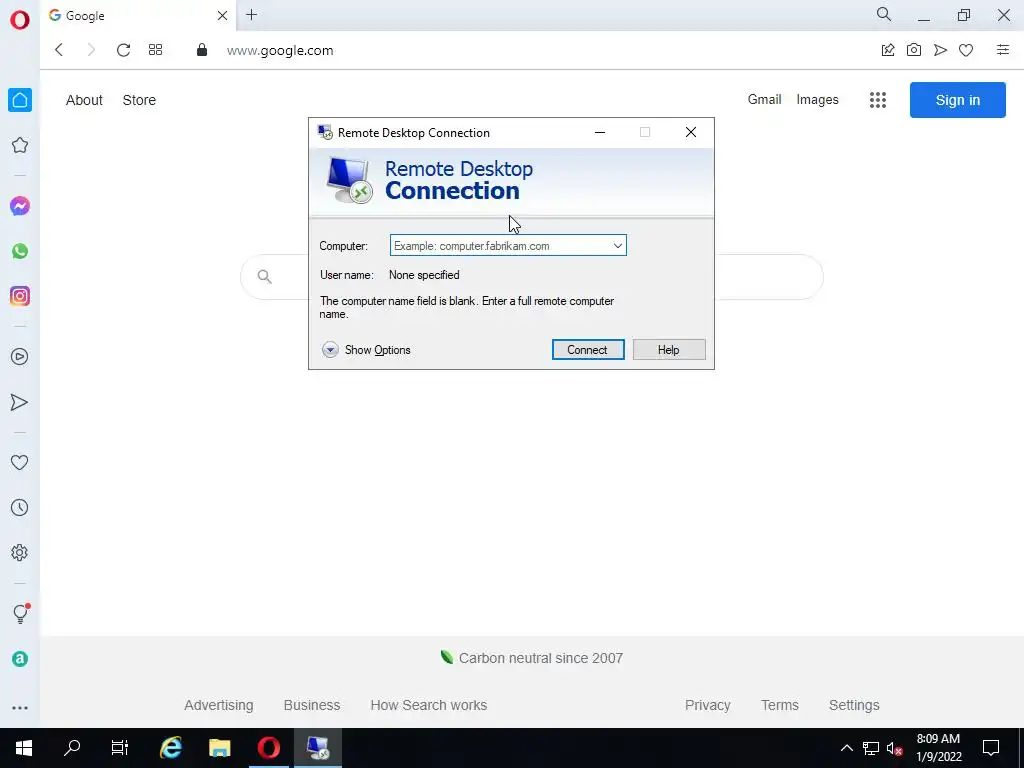
Task: Open sidebar setup three-dots menu
Action: pyautogui.click(x=20, y=708)
